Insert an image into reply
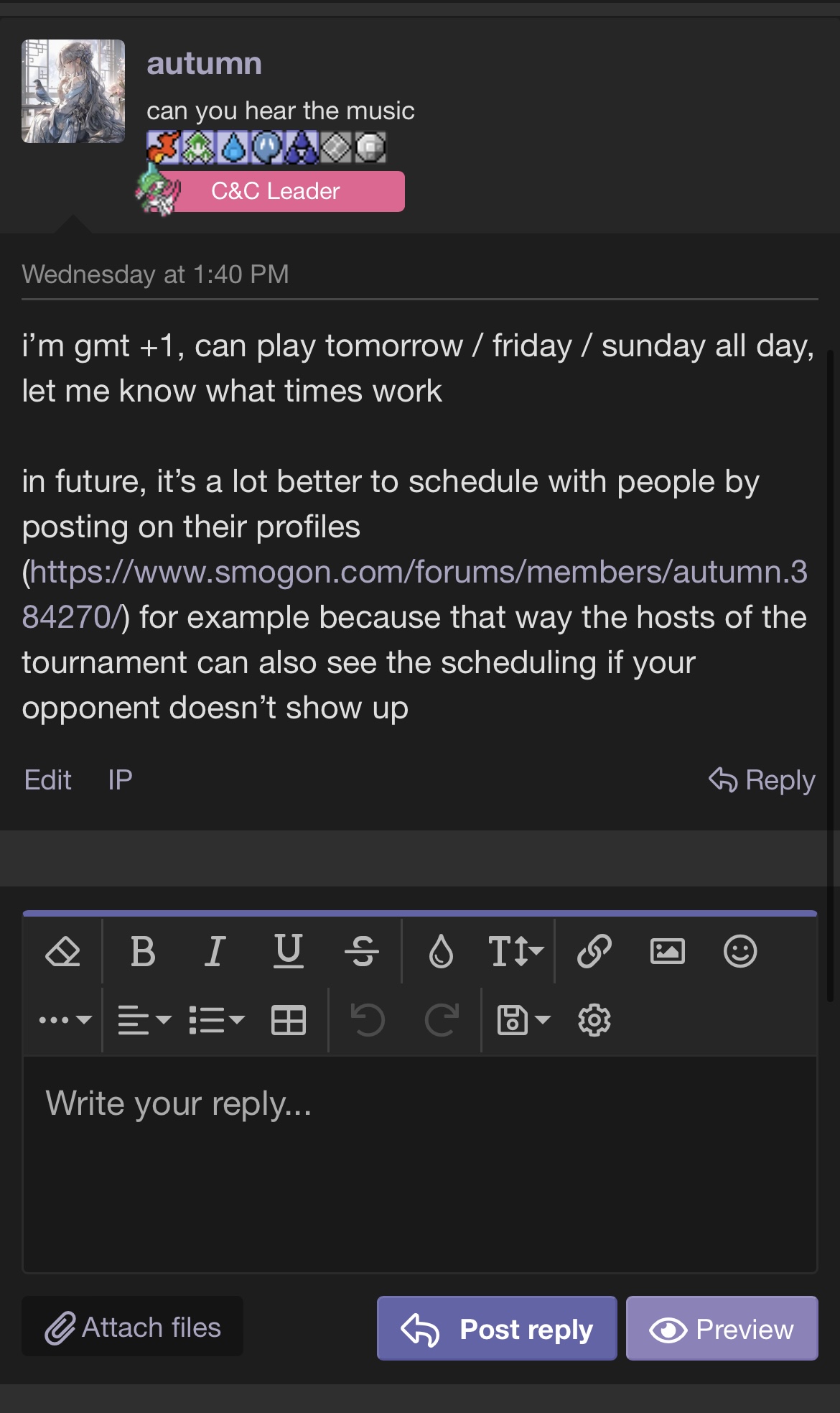 (x=667, y=952)
